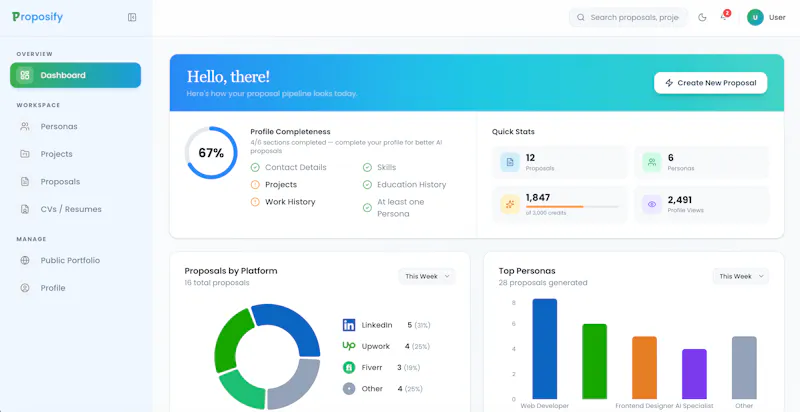This screenshot has width=800, height=412.
Task: Click the 67% profile completeness ring
Action: coord(211,153)
